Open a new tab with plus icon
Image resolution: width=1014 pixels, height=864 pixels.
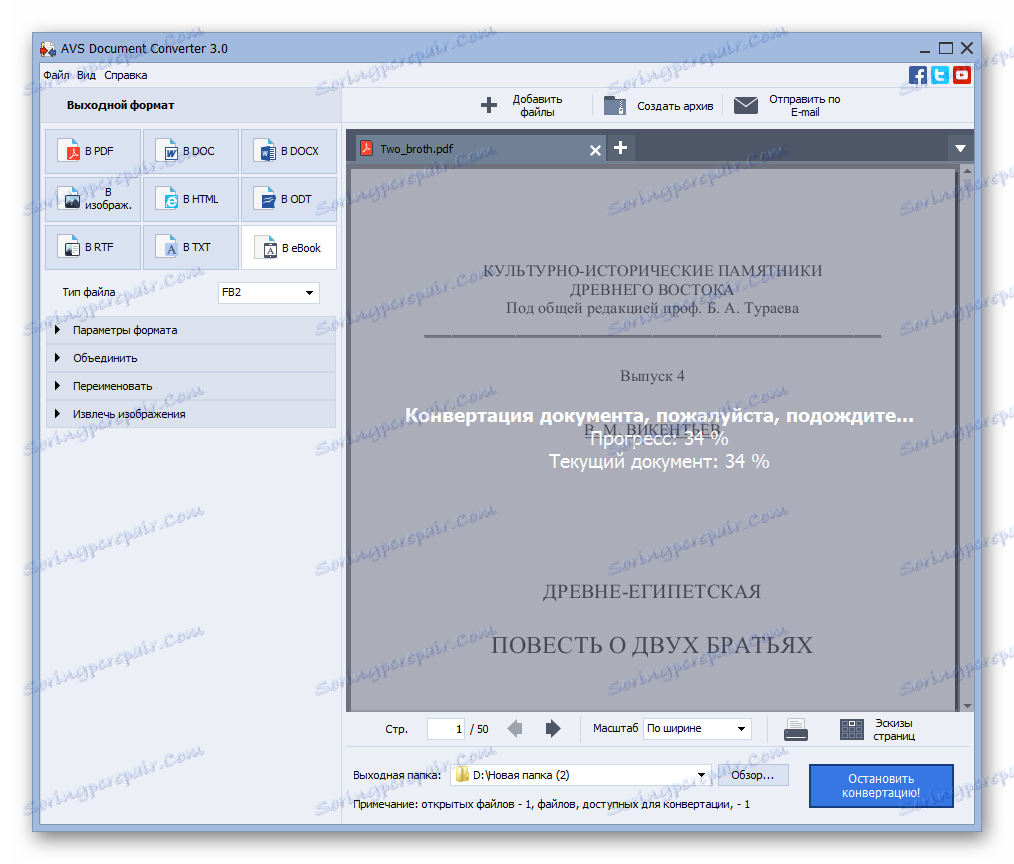620,148
